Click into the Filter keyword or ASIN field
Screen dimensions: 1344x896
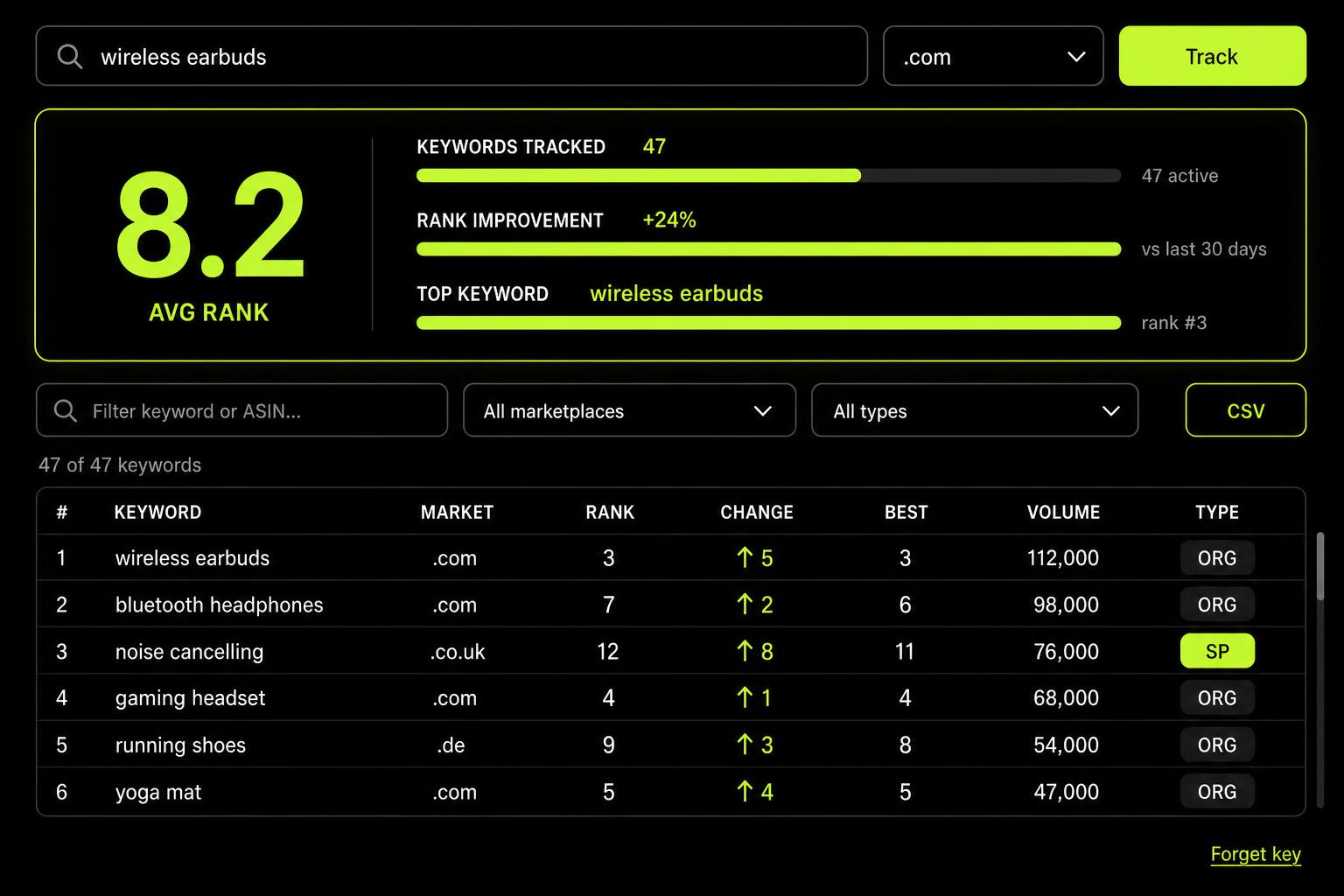tap(241, 410)
